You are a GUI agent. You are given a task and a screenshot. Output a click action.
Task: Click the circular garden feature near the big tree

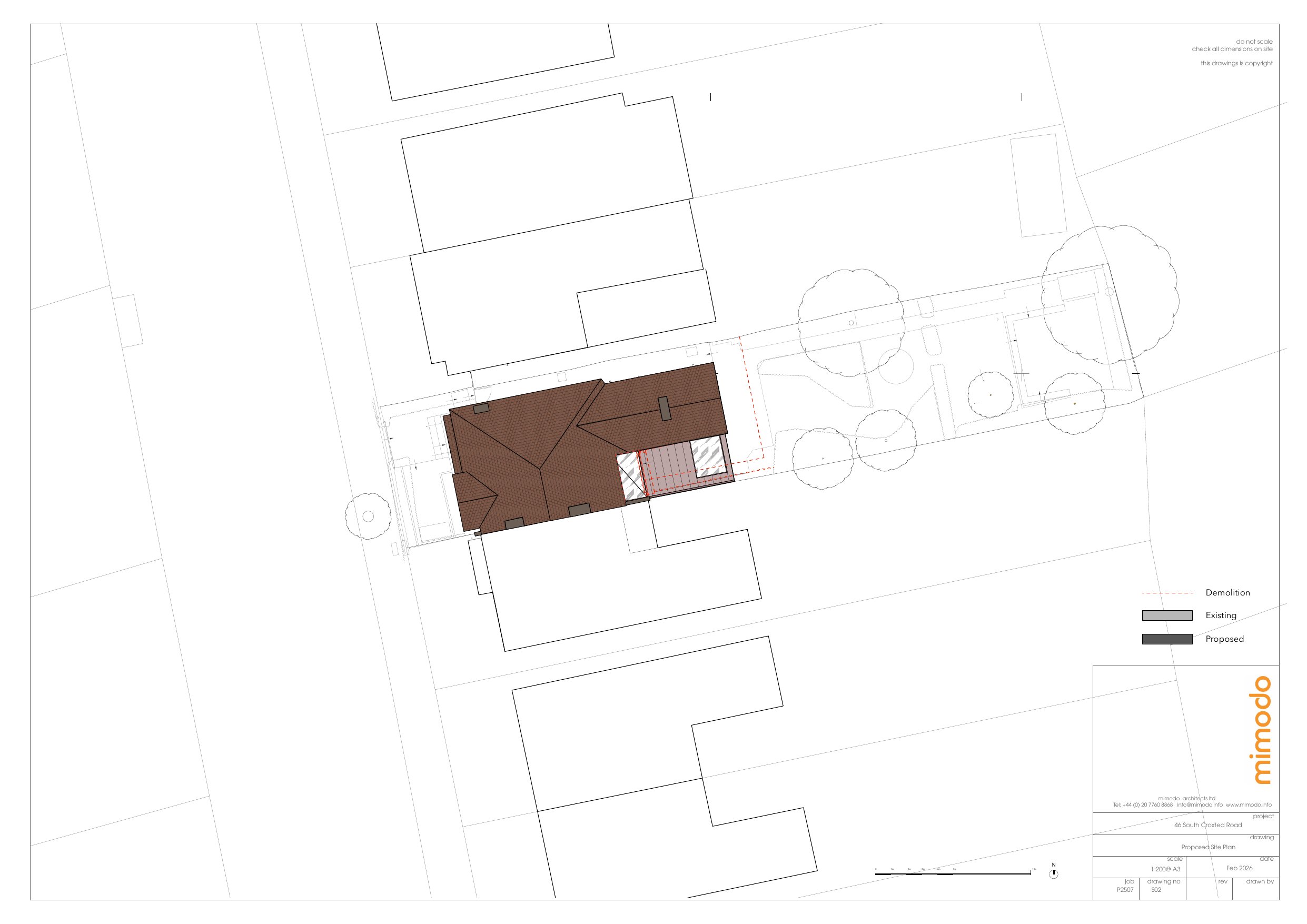[895, 366]
